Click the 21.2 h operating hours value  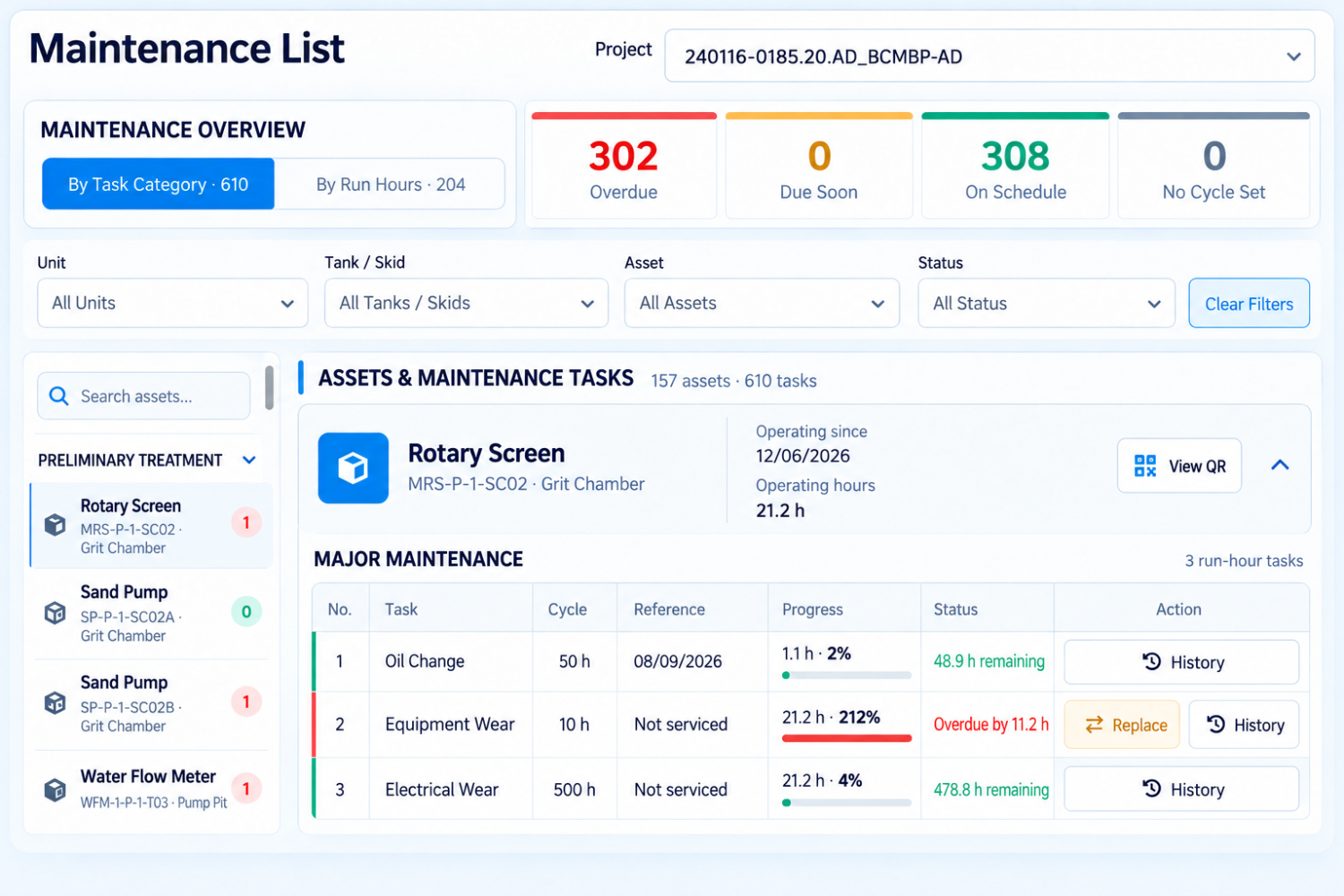point(780,511)
